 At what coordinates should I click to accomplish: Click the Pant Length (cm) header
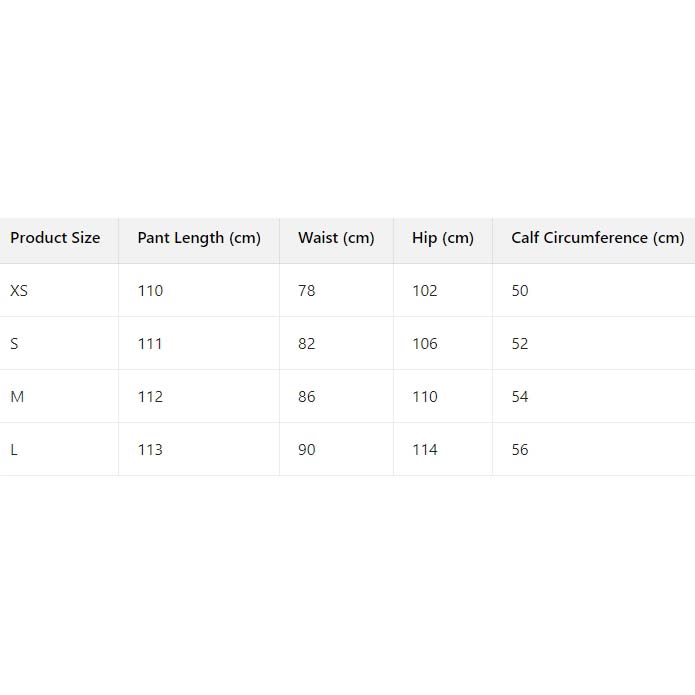click(x=199, y=238)
